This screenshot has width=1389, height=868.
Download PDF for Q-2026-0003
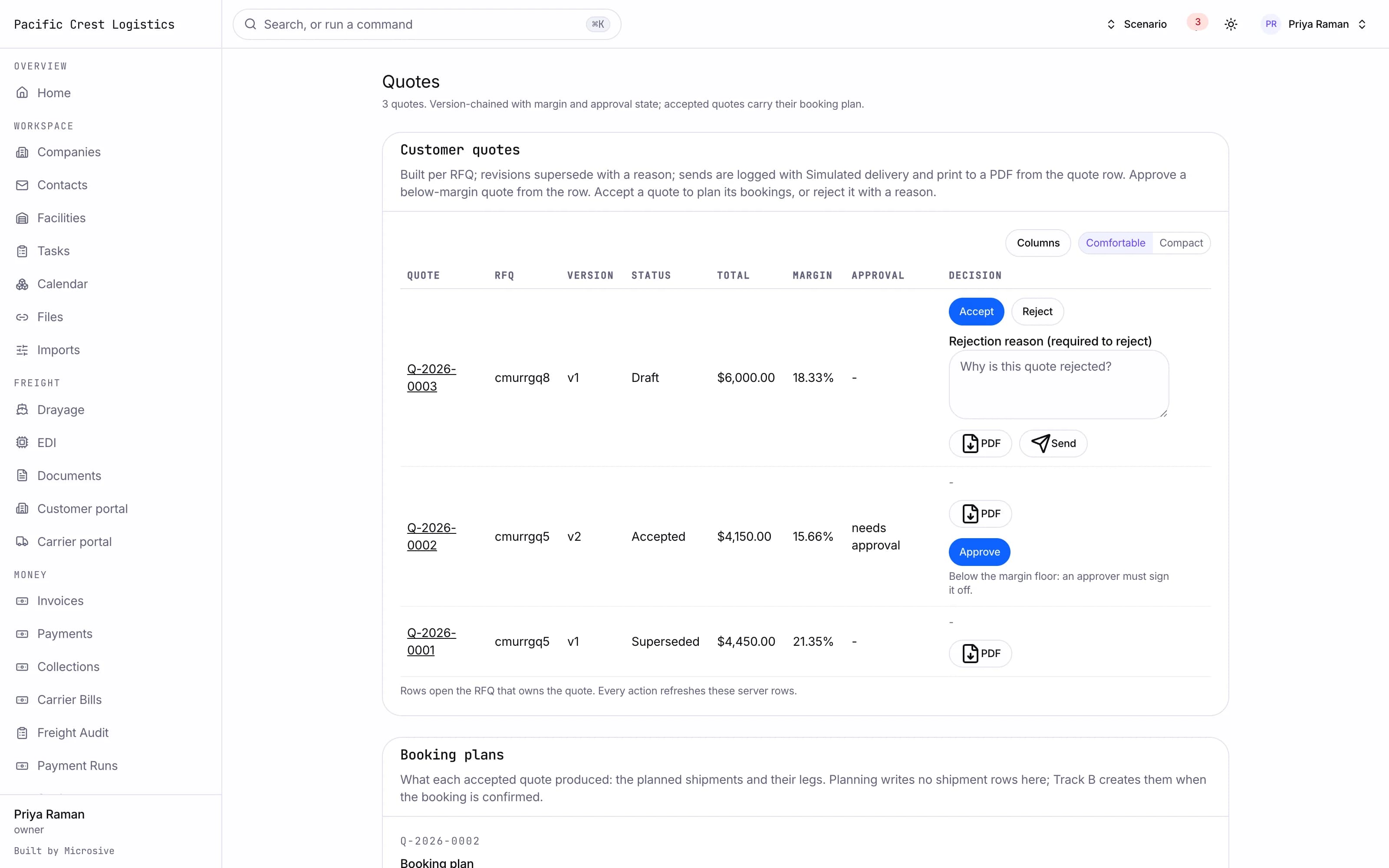pos(980,444)
